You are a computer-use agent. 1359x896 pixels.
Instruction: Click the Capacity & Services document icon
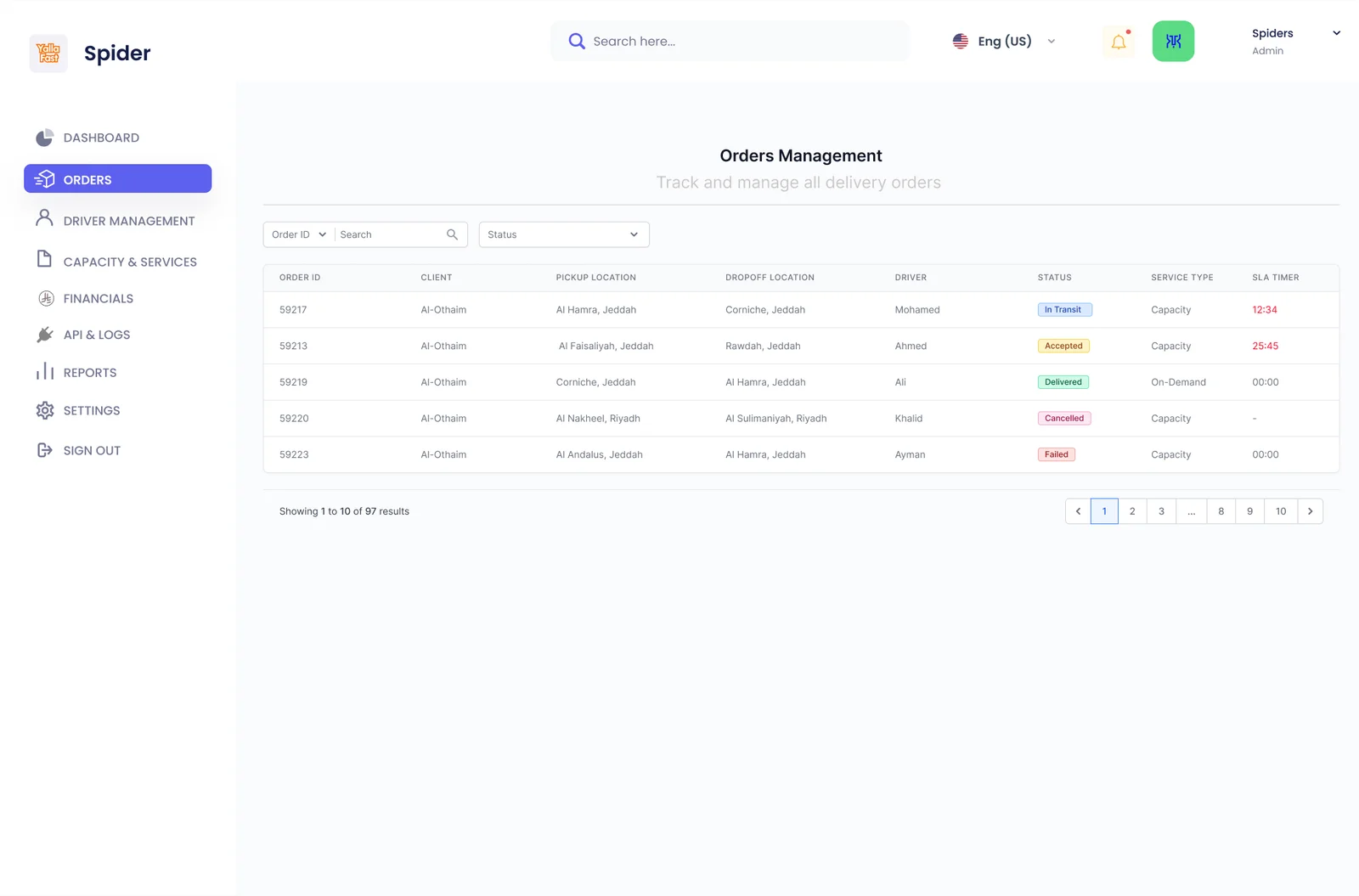[44, 259]
